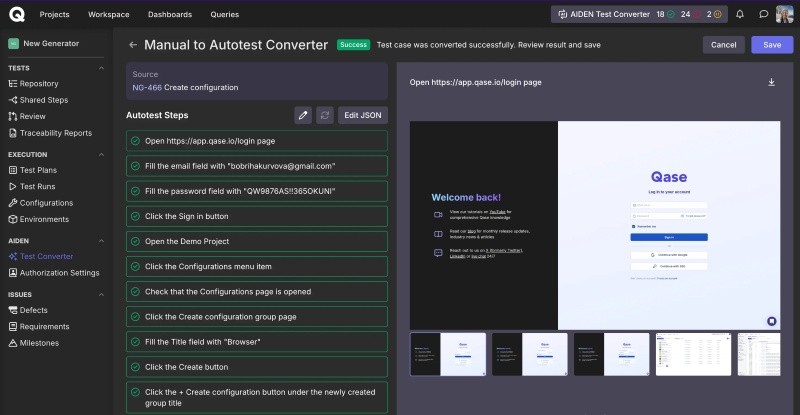The width and height of the screenshot is (800, 415).
Task: Open Test Plans in sidebar
Action: (38, 170)
